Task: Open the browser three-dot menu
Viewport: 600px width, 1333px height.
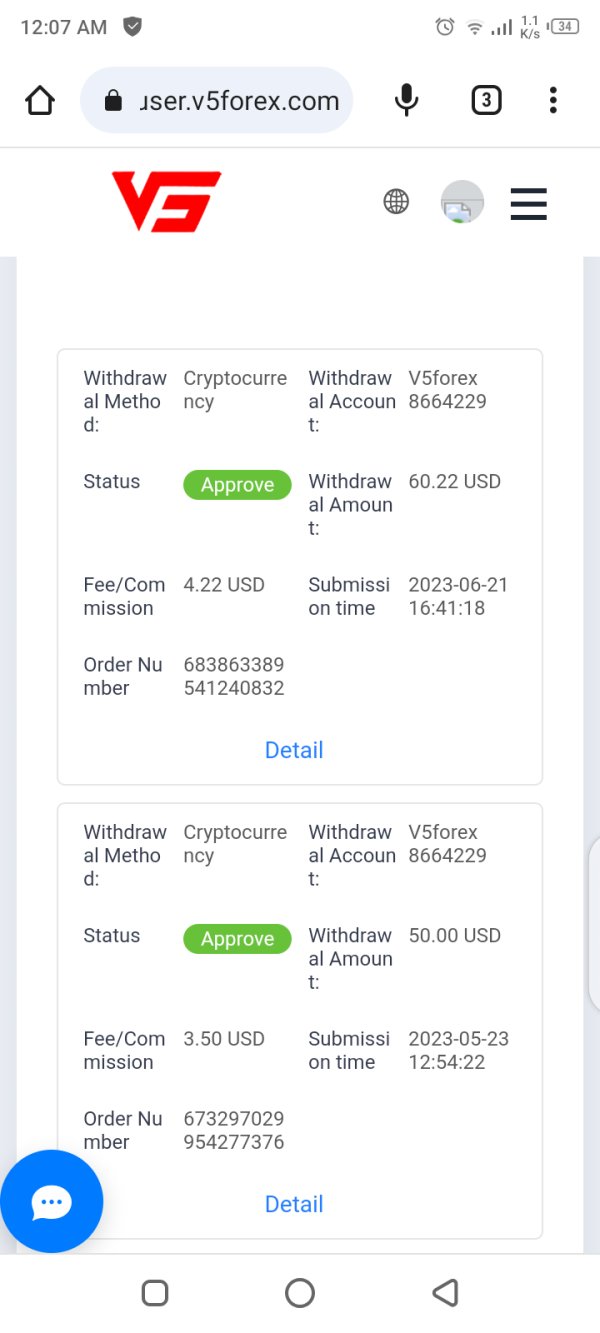Action: [553, 100]
